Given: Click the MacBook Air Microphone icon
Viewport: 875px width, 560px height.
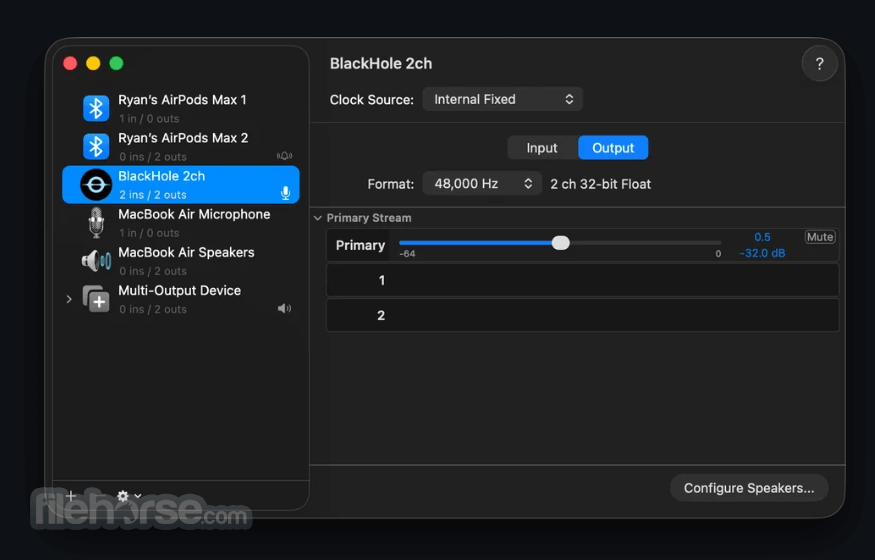Looking at the screenshot, I should click(96, 223).
